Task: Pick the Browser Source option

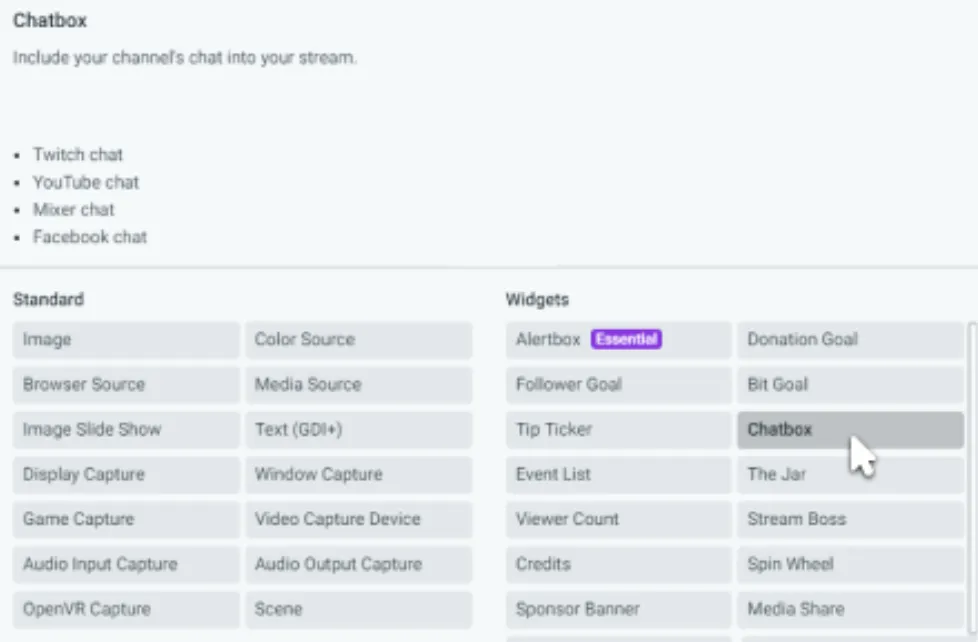Action: click(126, 385)
